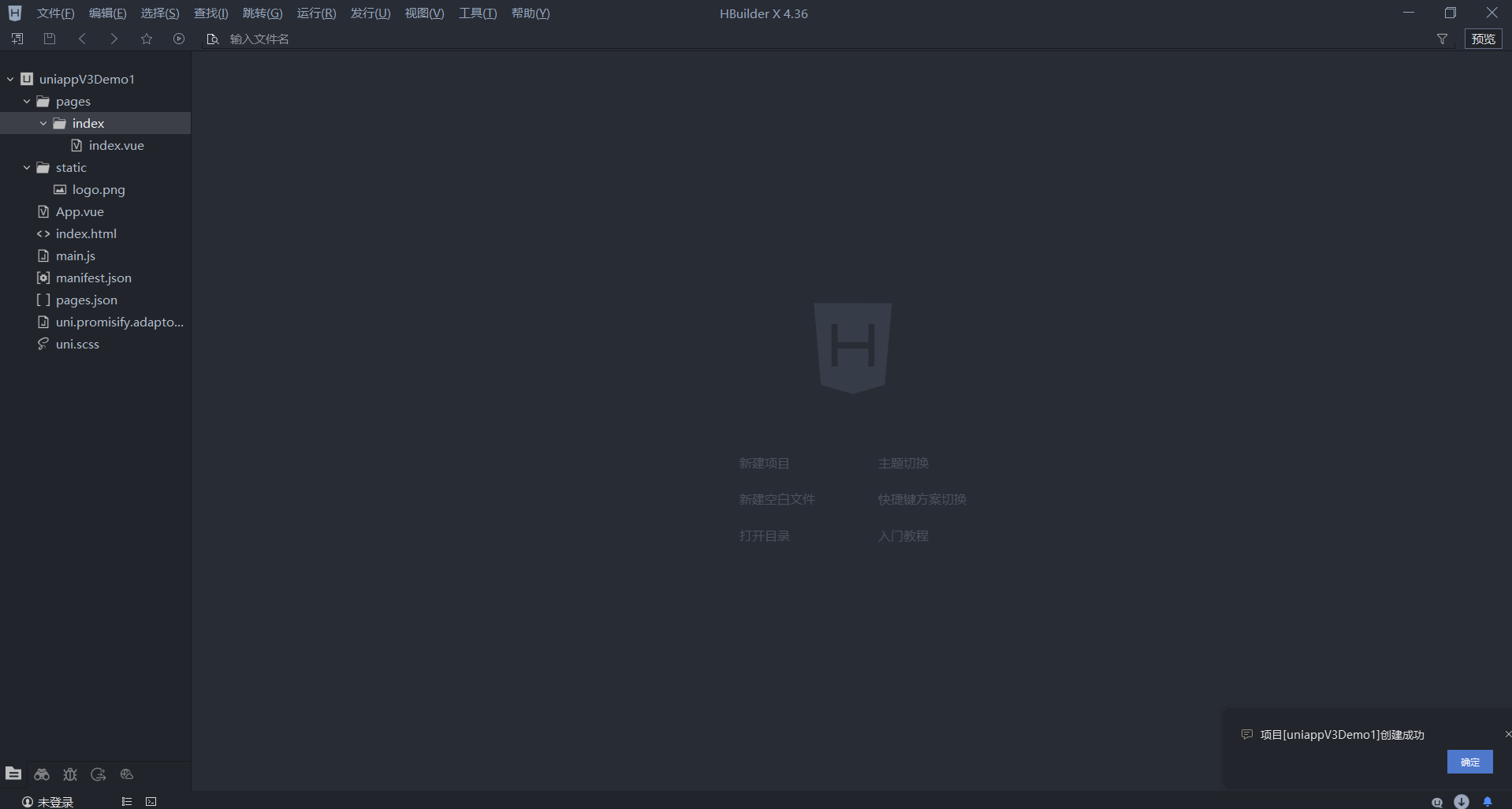Confirm notification with 确定 button

[1469, 762]
